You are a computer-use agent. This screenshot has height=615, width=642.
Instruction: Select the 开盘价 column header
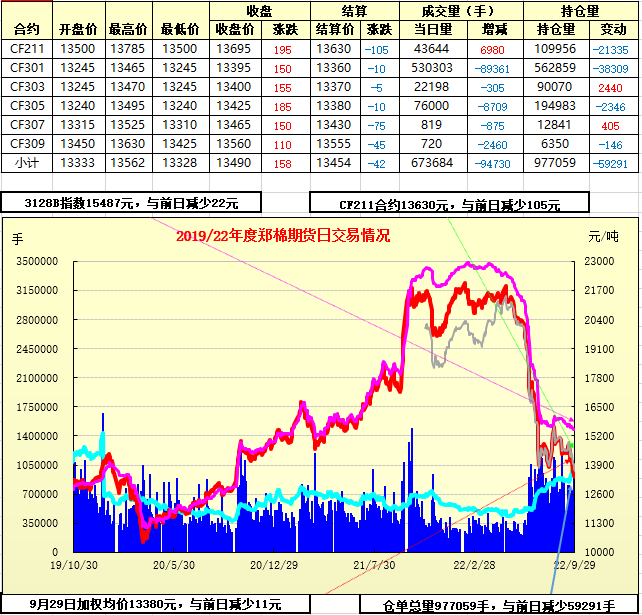(78, 29)
